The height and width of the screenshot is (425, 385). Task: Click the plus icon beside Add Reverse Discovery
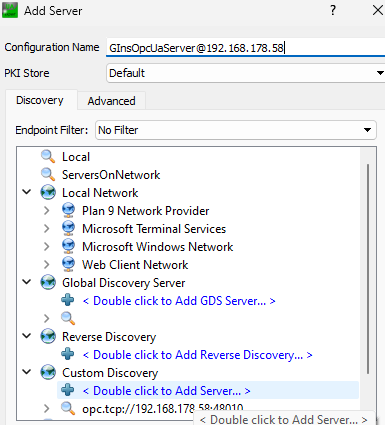click(68, 354)
